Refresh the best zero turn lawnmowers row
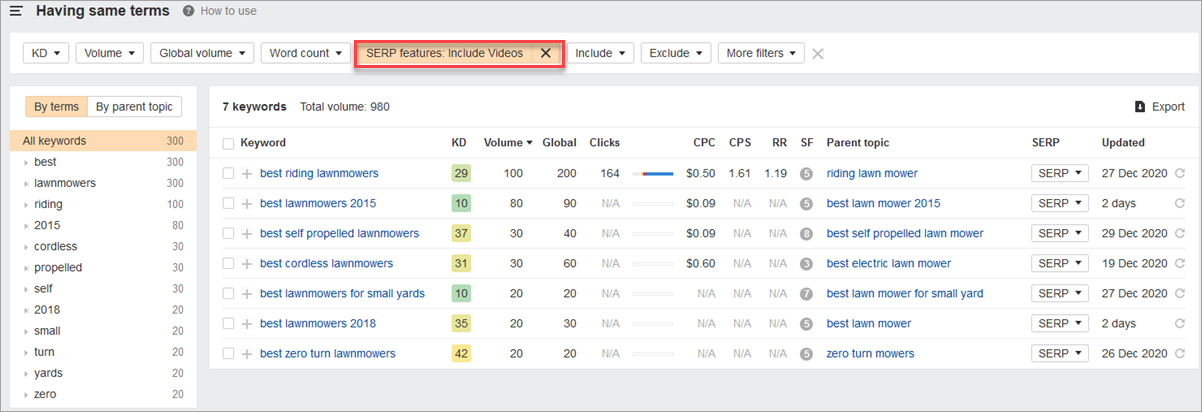The height and width of the screenshot is (412, 1202). [1181, 354]
